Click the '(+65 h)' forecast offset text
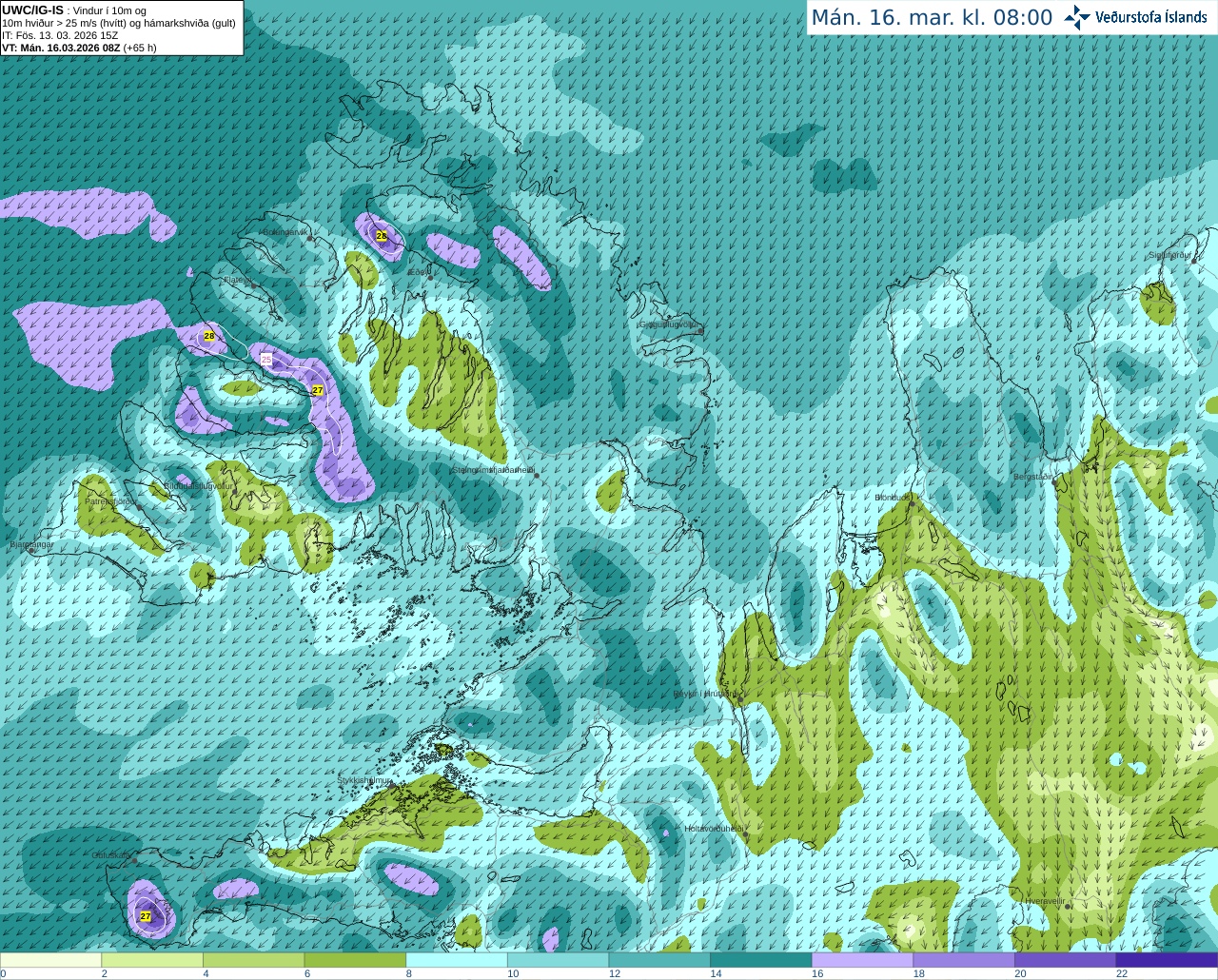This screenshot has height=980, width=1218. click(140, 48)
